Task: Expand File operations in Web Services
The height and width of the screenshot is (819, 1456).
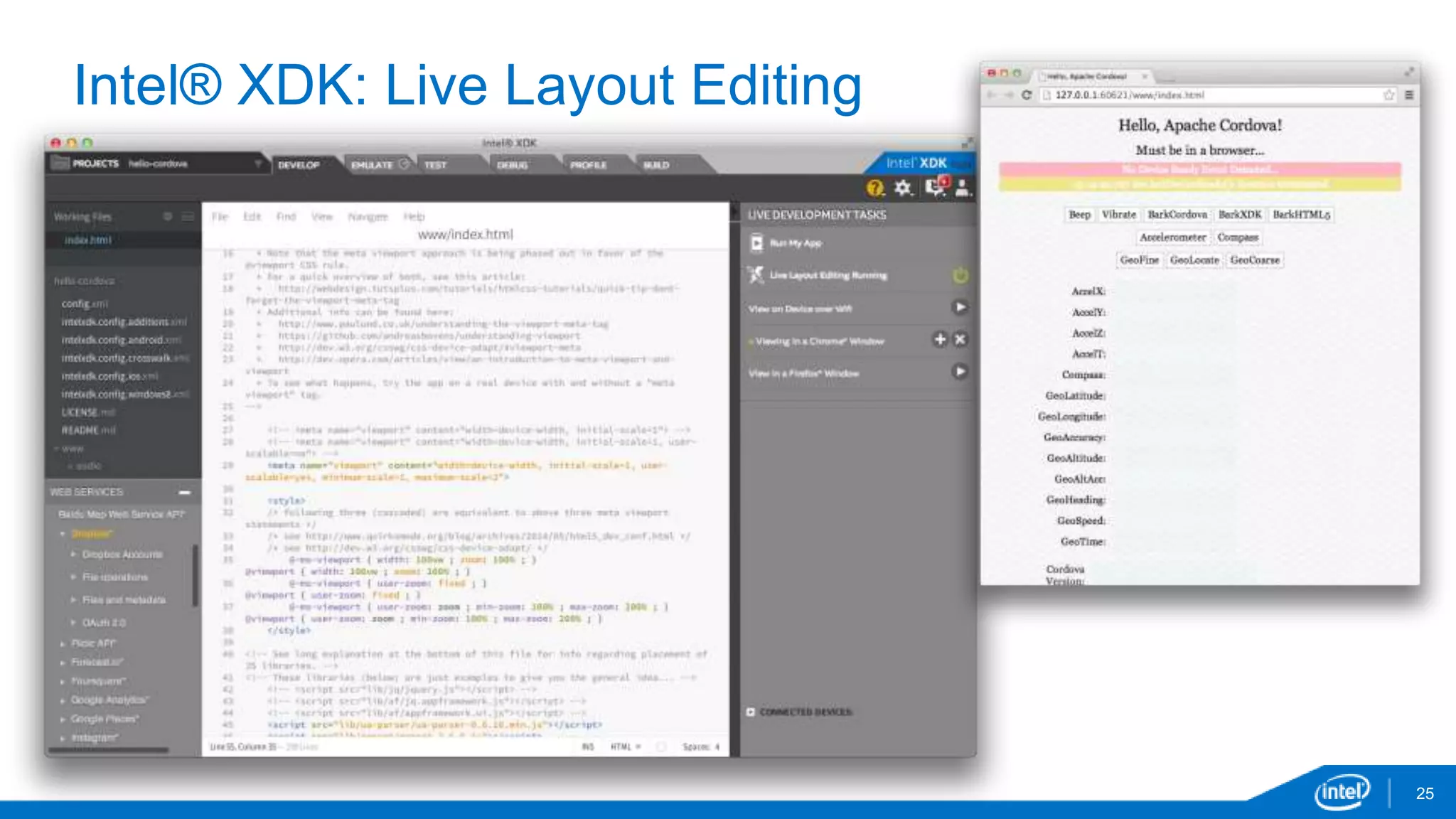Action: click(x=73, y=577)
